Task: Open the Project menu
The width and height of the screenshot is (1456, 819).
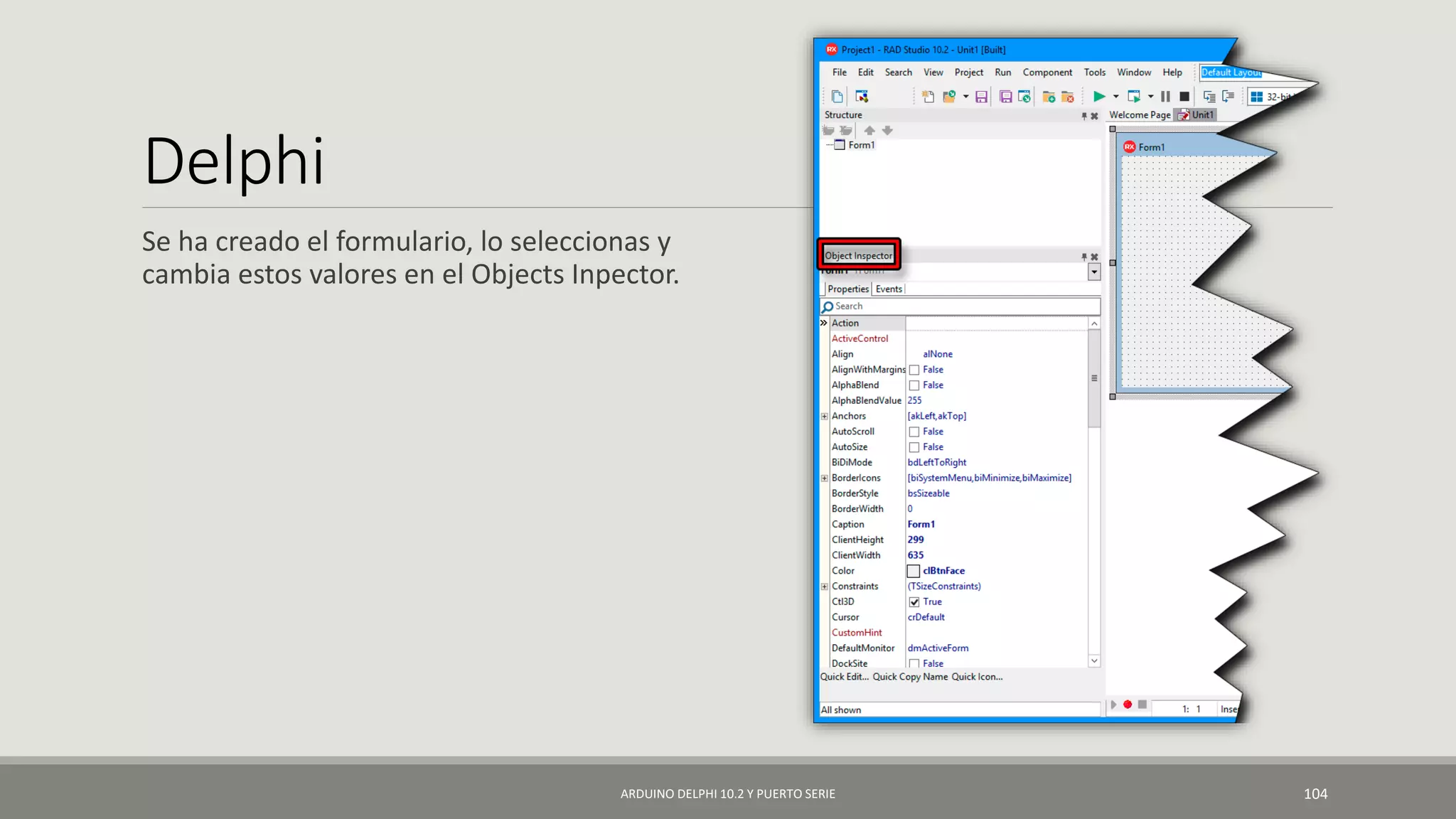Action: [x=969, y=73]
